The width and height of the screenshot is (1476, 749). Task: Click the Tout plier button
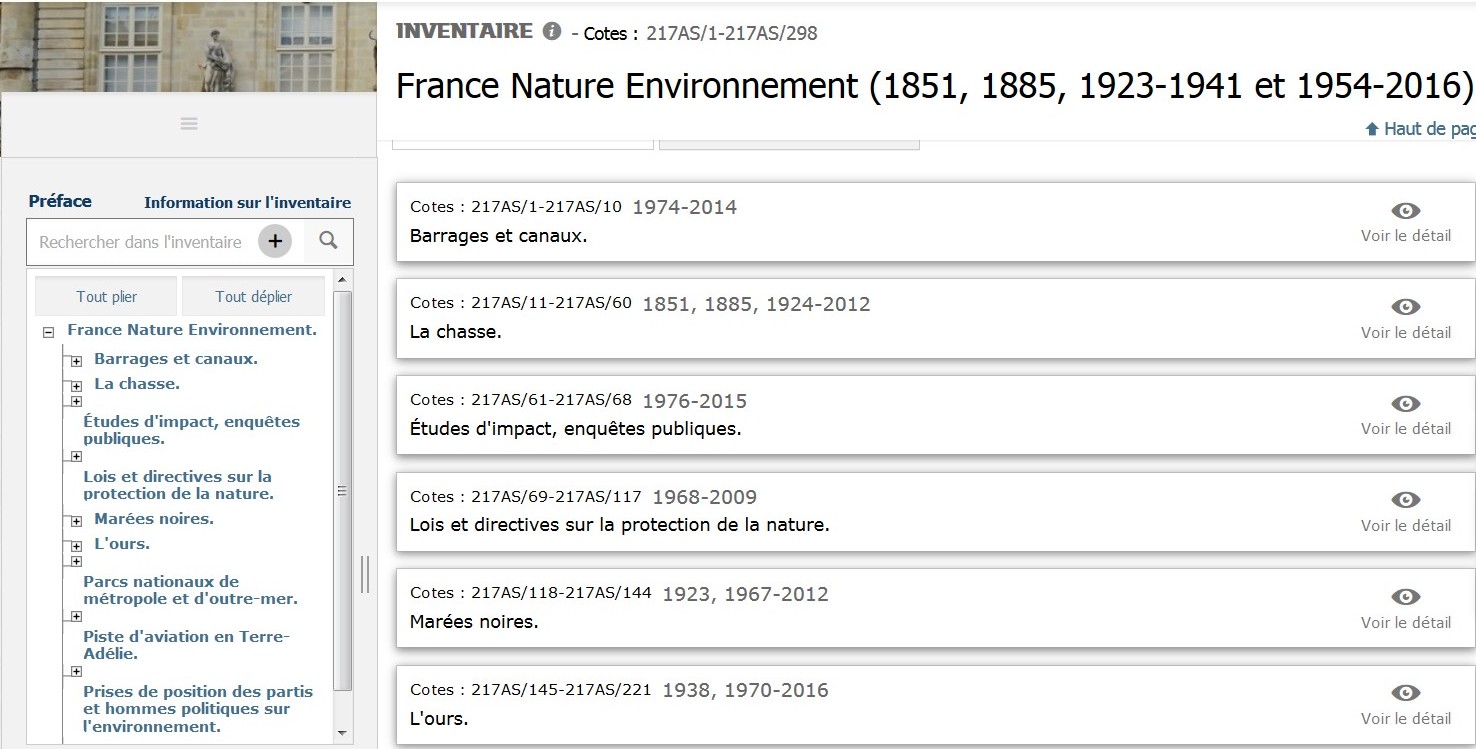[106, 296]
